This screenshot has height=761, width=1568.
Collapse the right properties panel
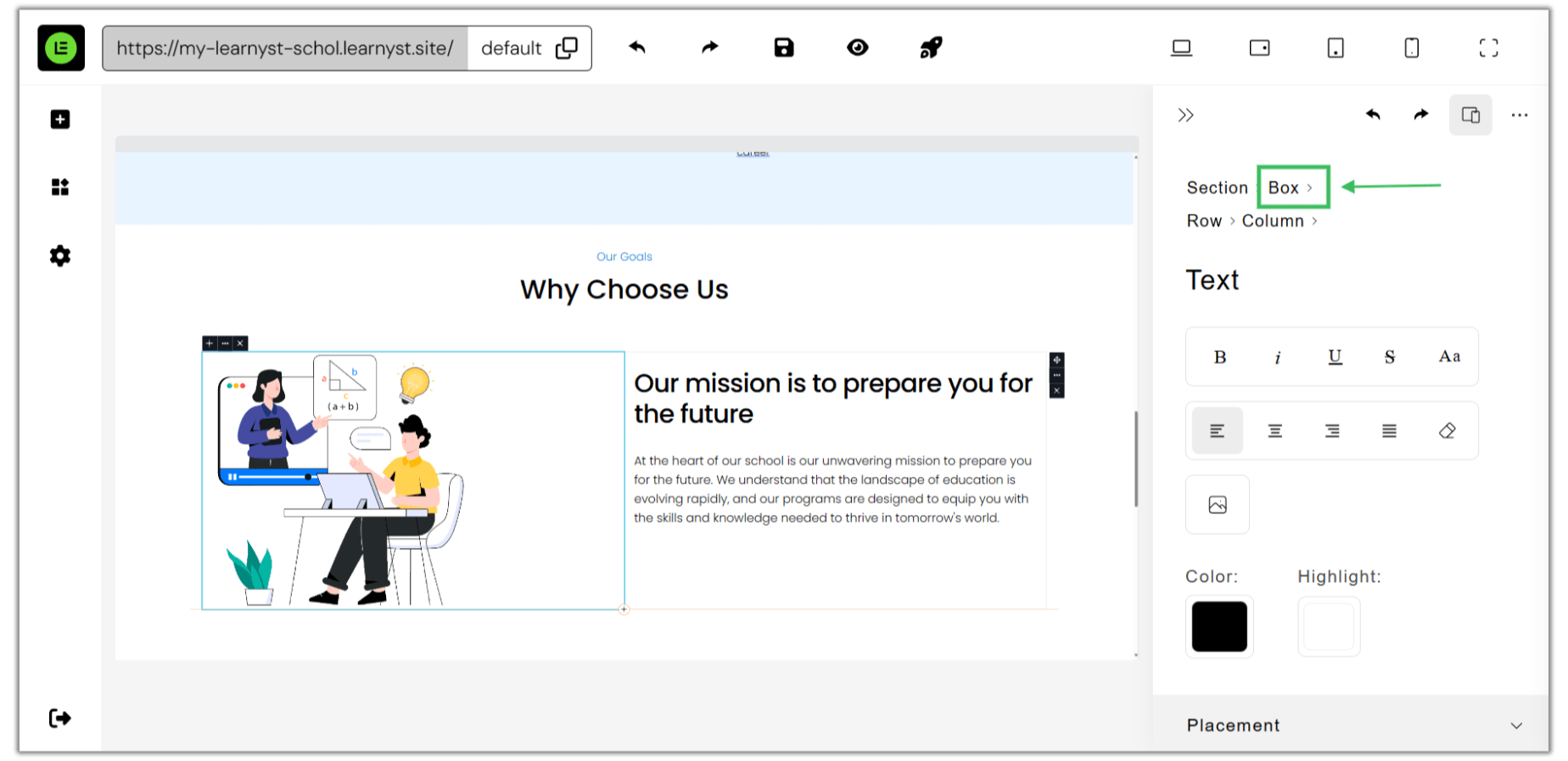pyautogui.click(x=1186, y=115)
